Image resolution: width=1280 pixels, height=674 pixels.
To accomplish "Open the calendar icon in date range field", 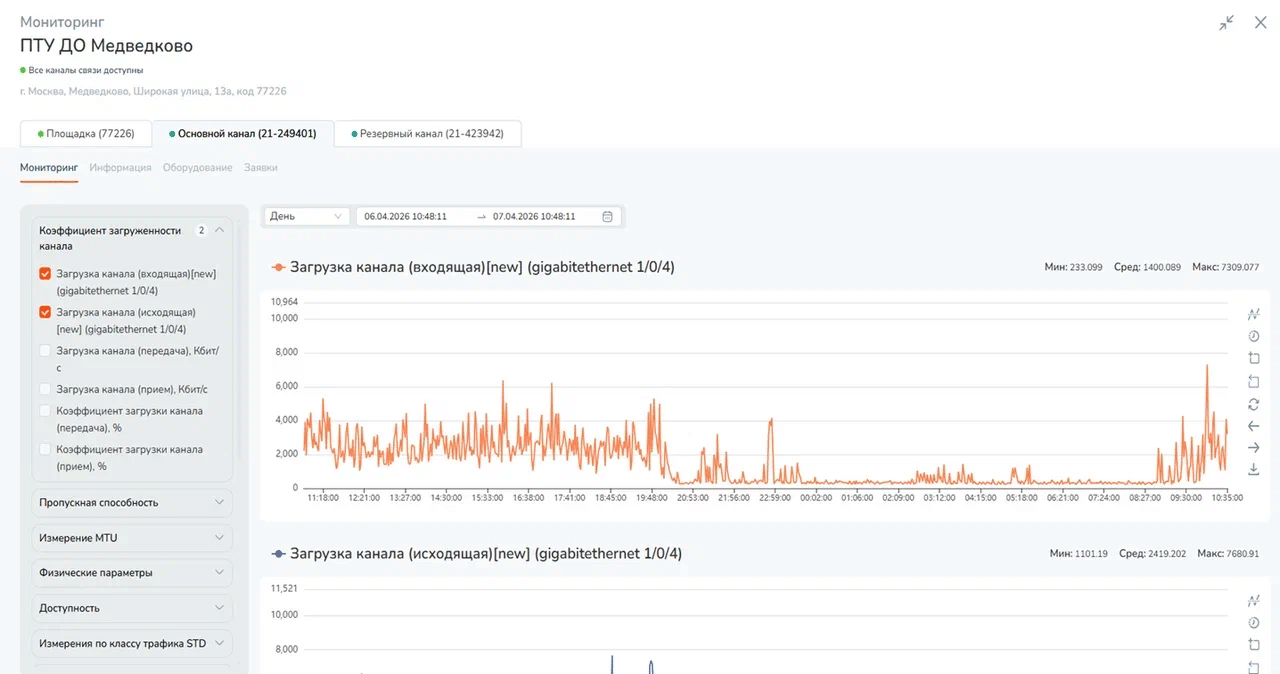I will (x=607, y=216).
